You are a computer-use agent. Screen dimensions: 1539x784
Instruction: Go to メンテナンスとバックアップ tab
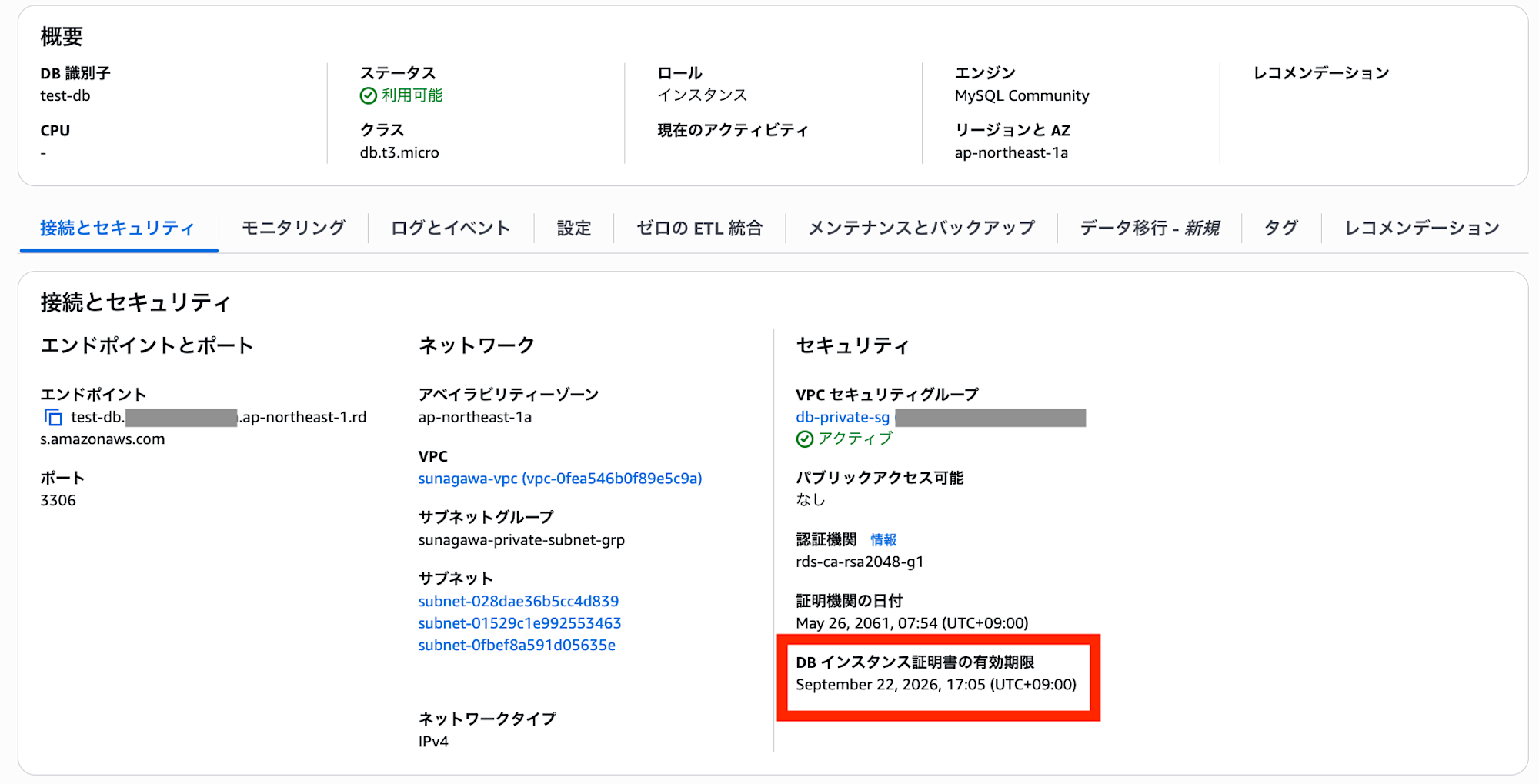pyautogui.click(x=921, y=229)
